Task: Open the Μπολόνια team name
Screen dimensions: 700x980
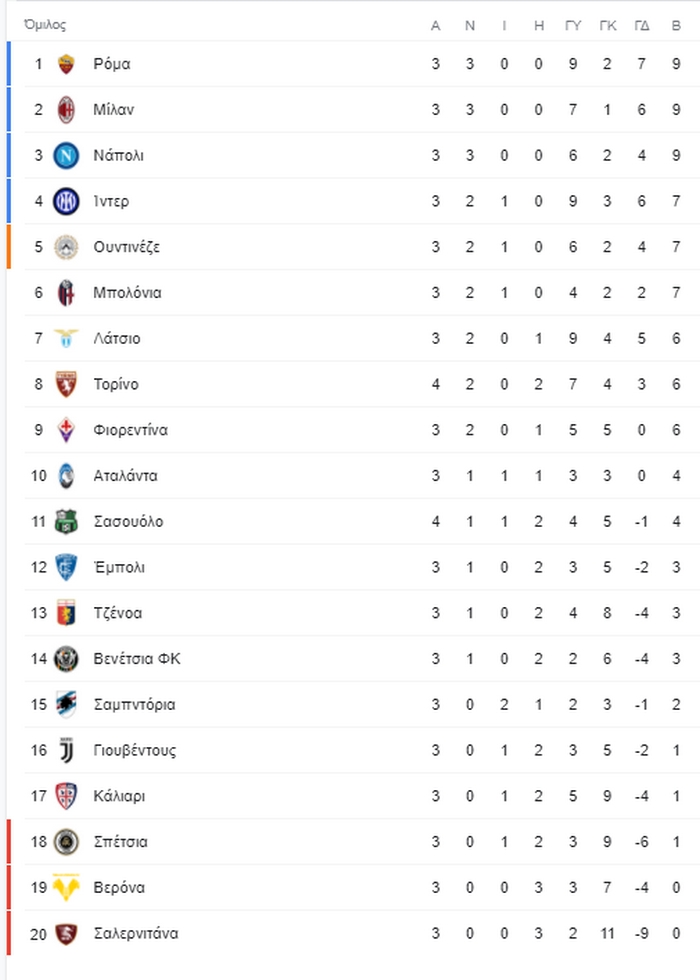Action: [x=128, y=292]
